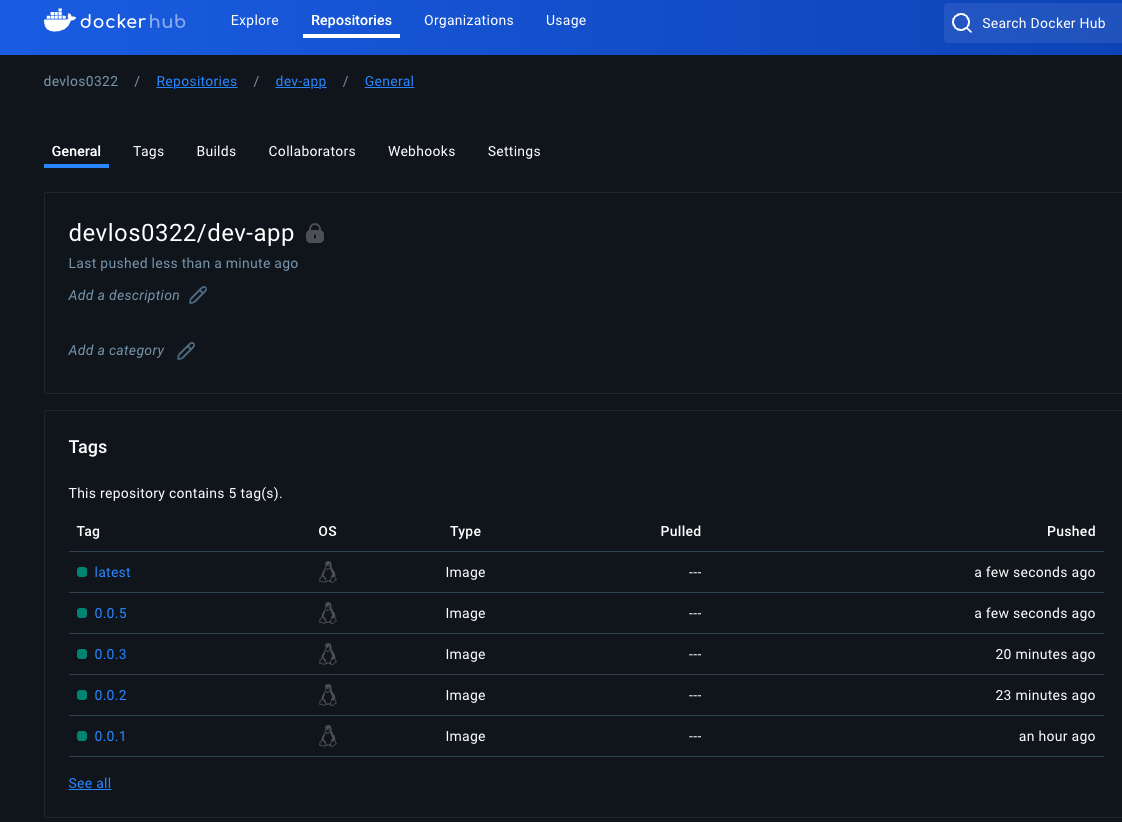Open the repository Settings tab

(514, 152)
